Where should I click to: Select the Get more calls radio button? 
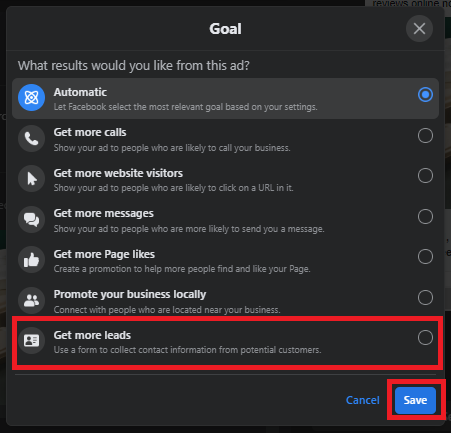click(425, 136)
